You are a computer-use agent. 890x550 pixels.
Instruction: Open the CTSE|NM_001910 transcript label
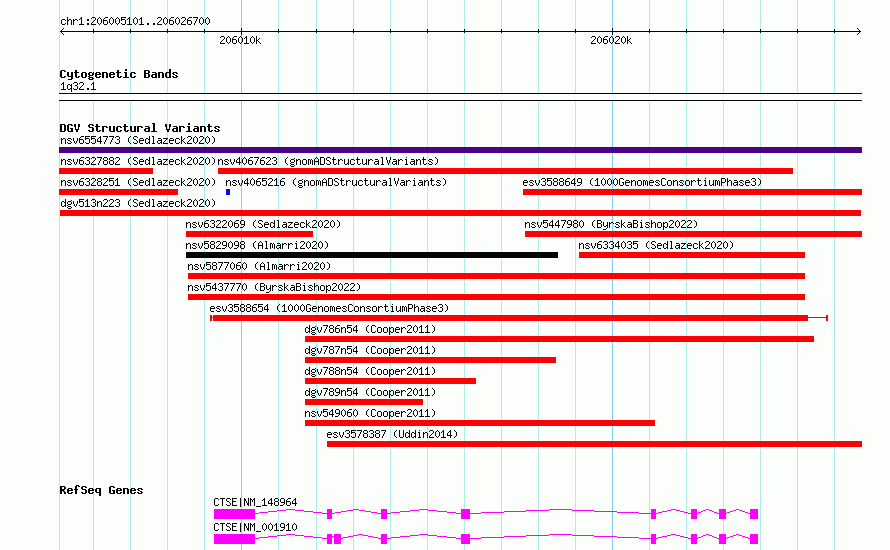pos(255,527)
